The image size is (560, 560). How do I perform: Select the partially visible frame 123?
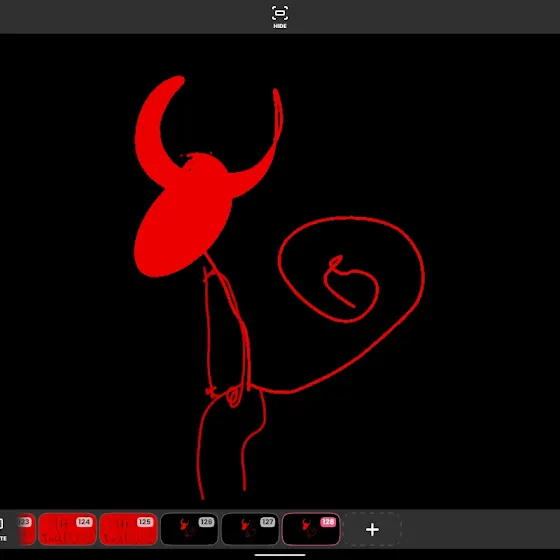coord(26,529)
